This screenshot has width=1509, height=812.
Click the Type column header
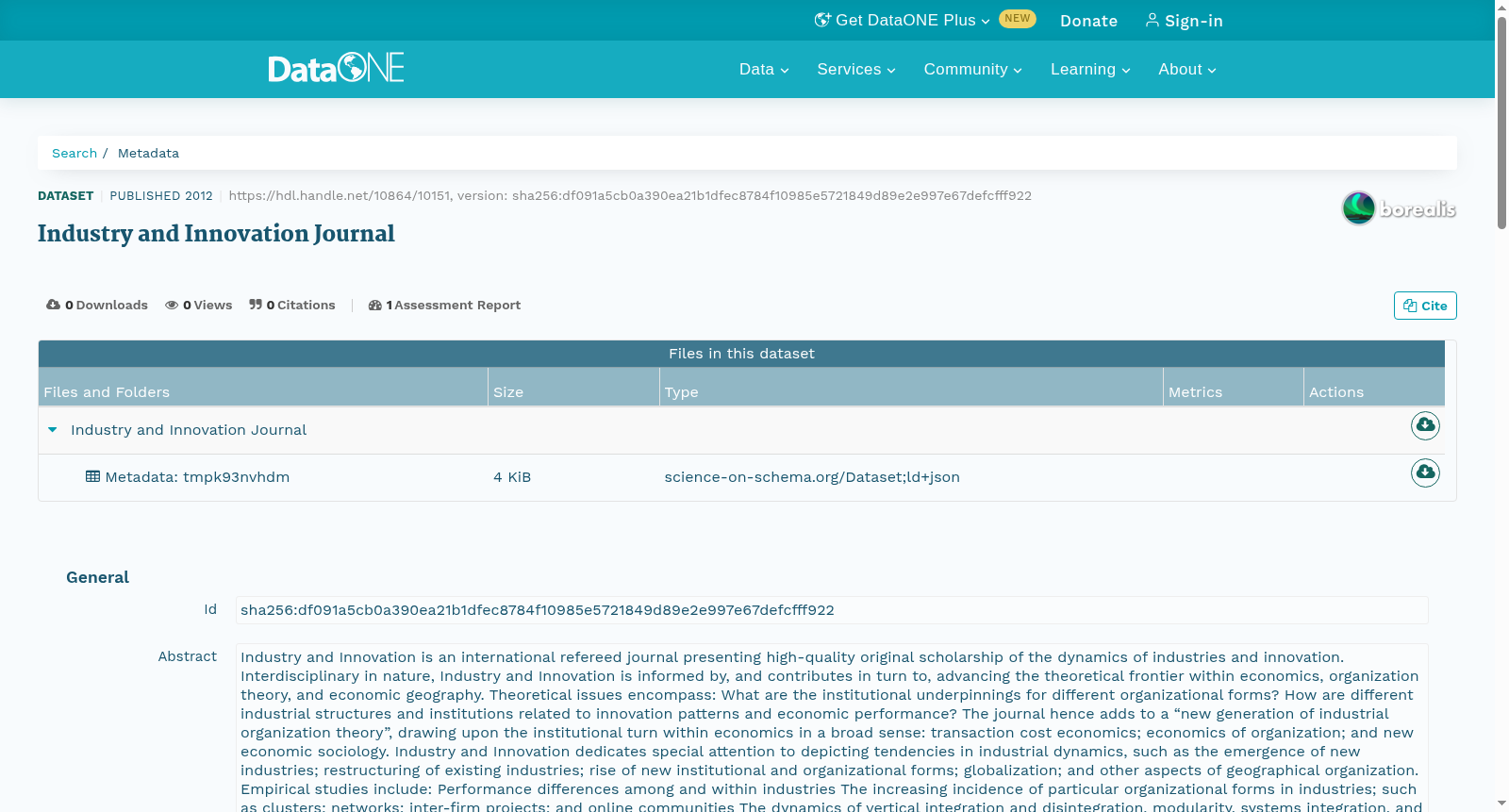point(911,387)
